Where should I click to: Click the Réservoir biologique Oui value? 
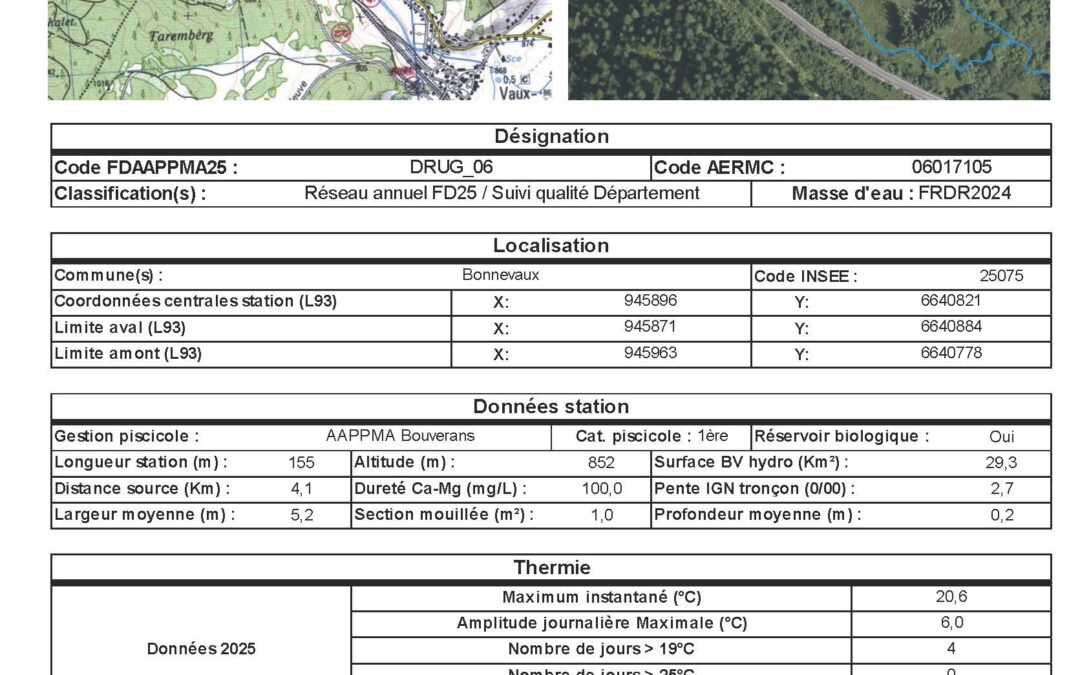click(x=1001, y=437)
